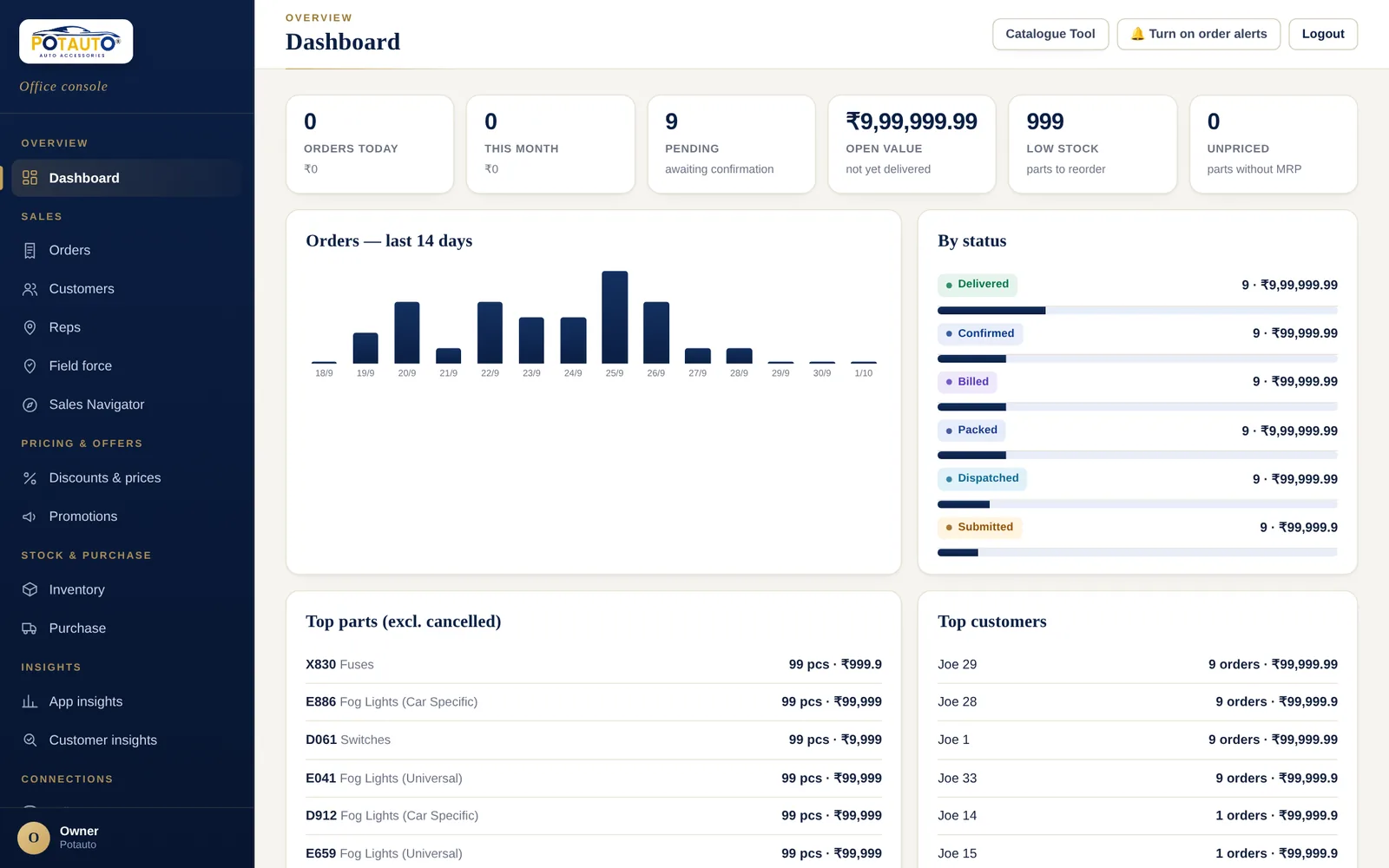Open the Open Value stat card
The image size is (1389, 868).
912,144
